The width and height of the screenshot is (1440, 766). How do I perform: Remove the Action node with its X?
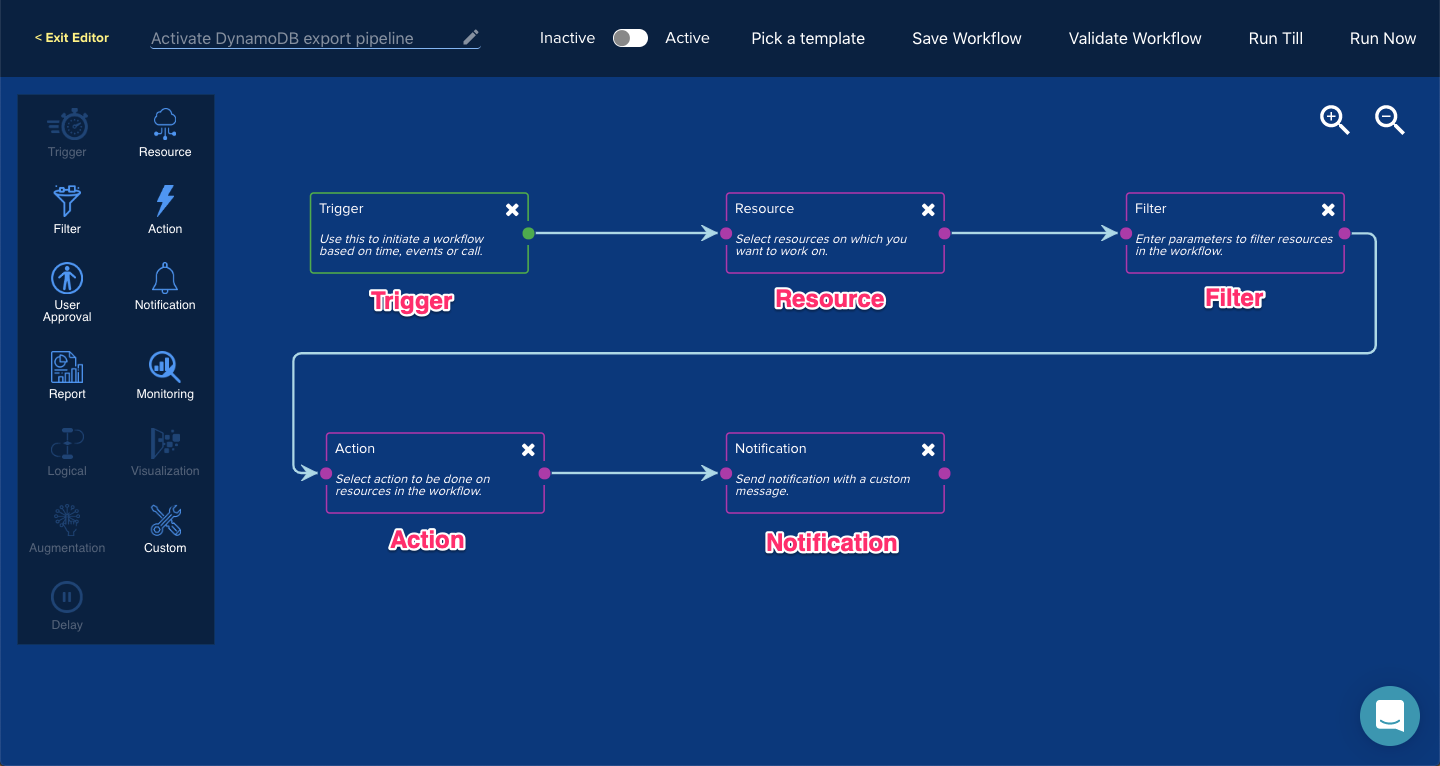pyautogui.click(x=528, y=449)
